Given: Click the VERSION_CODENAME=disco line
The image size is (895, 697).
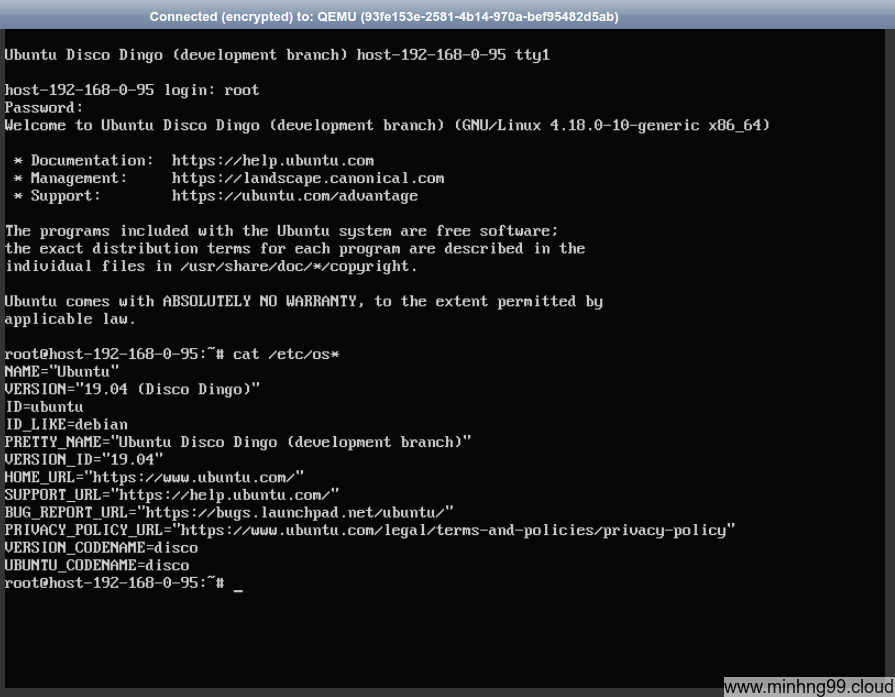Looking at the screenshot, I should click(101, 548).
